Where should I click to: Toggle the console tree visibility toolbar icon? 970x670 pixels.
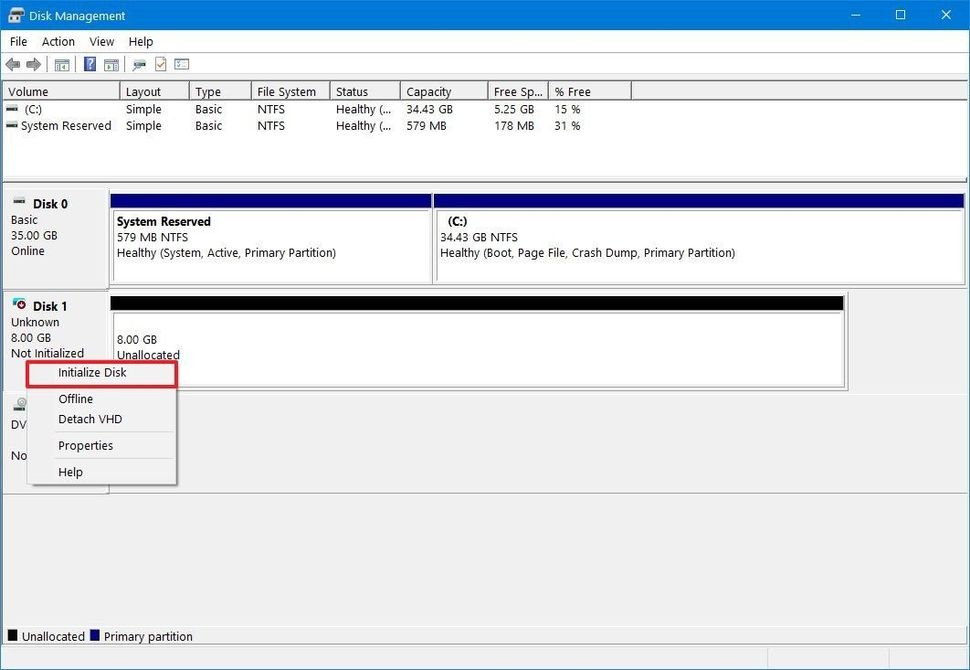pos(61,64)
